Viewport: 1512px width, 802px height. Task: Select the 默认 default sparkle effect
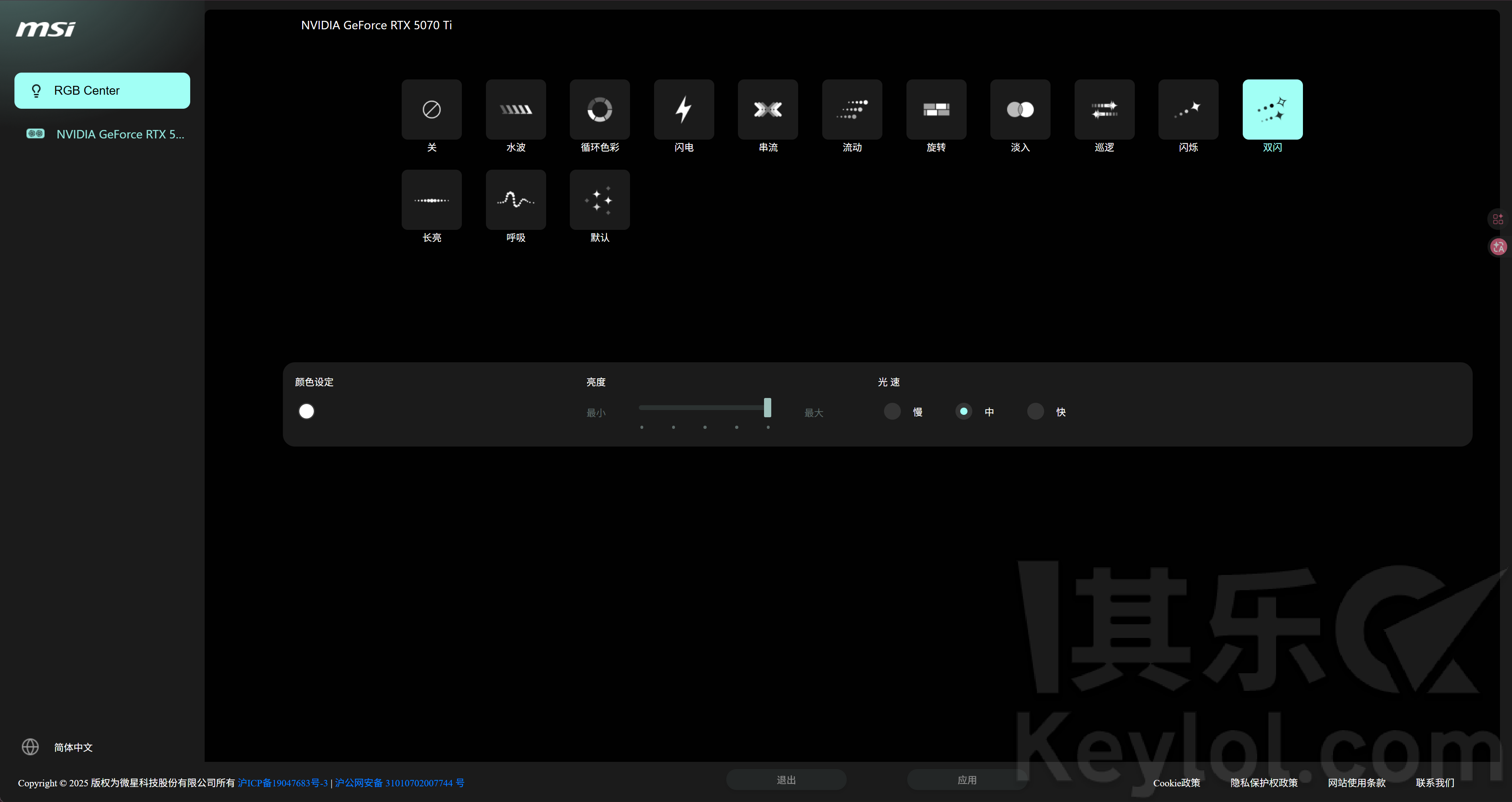(x=599, y=200)
